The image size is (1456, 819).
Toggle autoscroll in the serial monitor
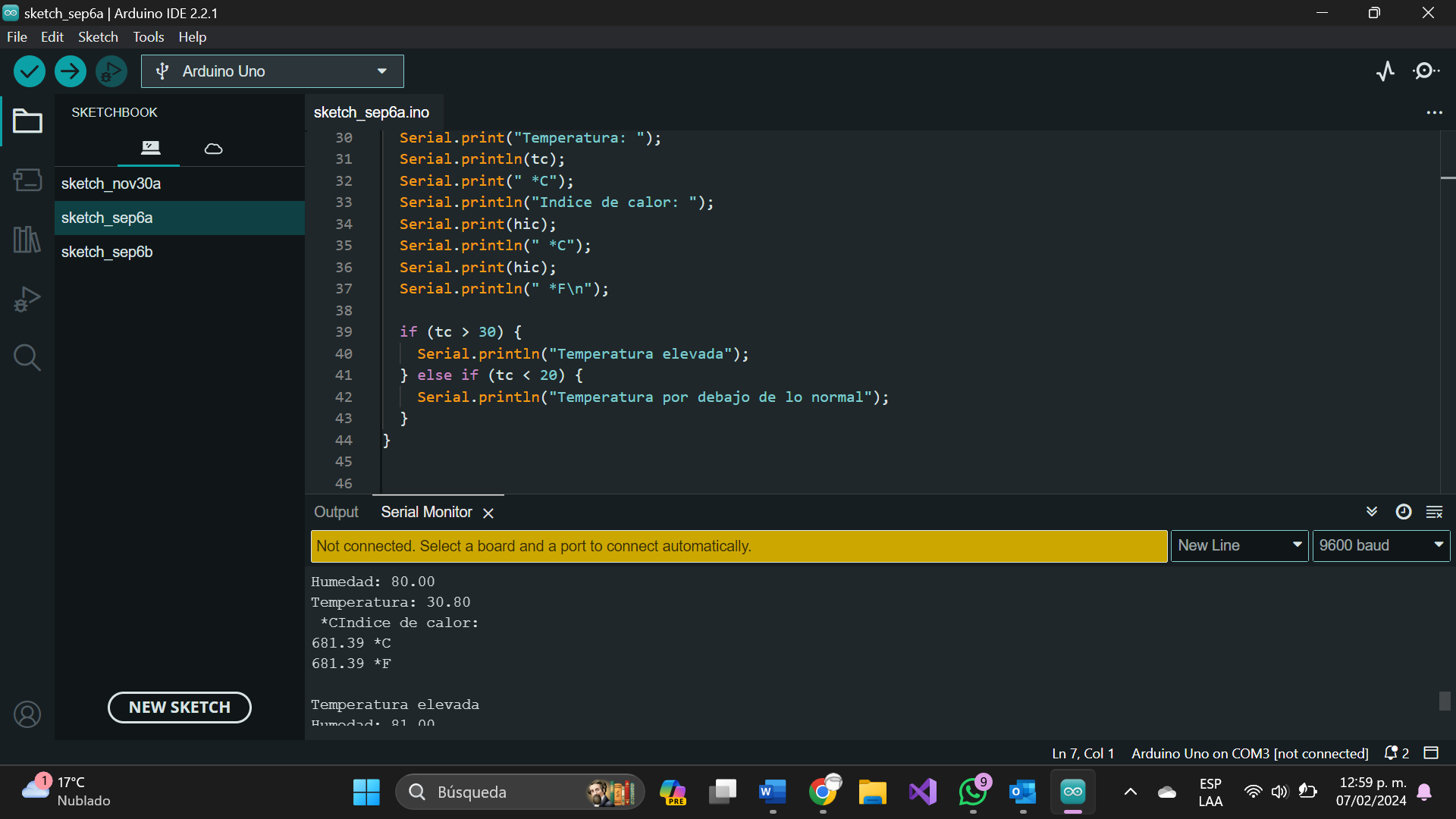coord(1372,512)
